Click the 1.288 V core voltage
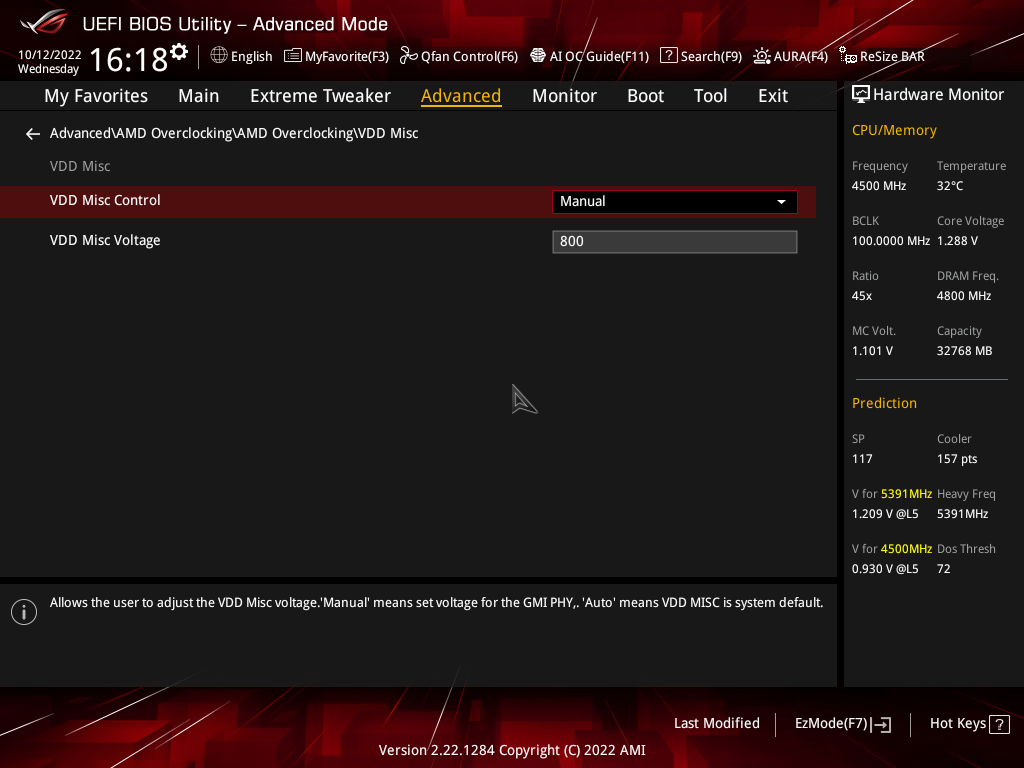 pos(957,241)
